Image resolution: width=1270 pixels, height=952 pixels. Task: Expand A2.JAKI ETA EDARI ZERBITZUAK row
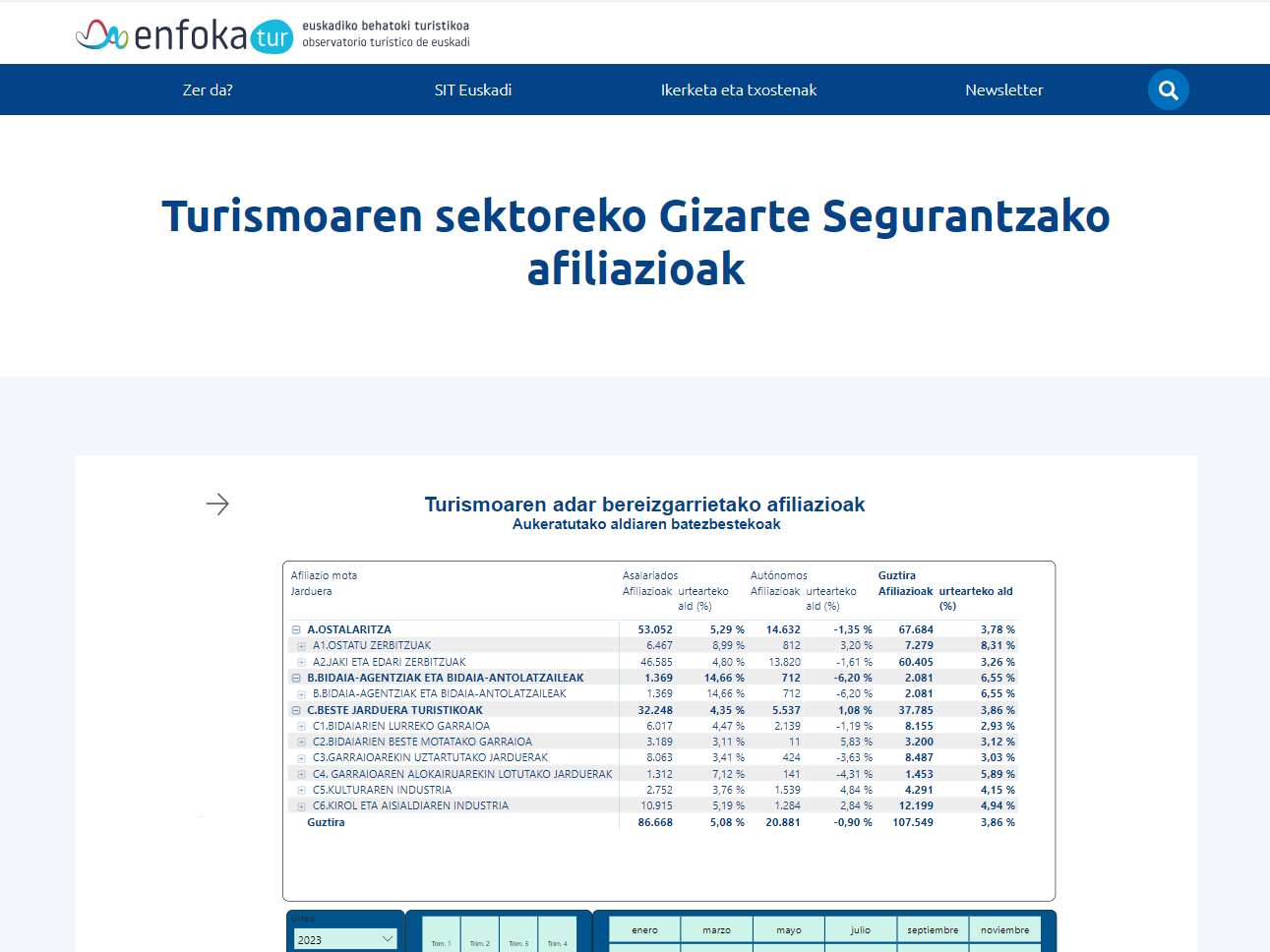(x=302, y=662)
